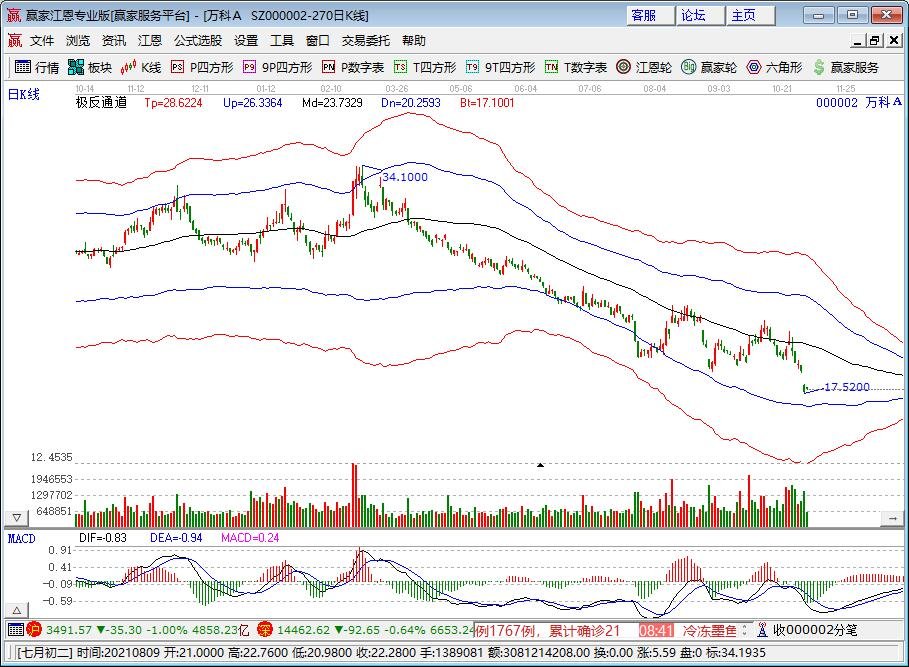Screen dimensions: 909x667
Task: Open the 交易委托 menu
Action: pyautogui.click(x=365, y=41)
